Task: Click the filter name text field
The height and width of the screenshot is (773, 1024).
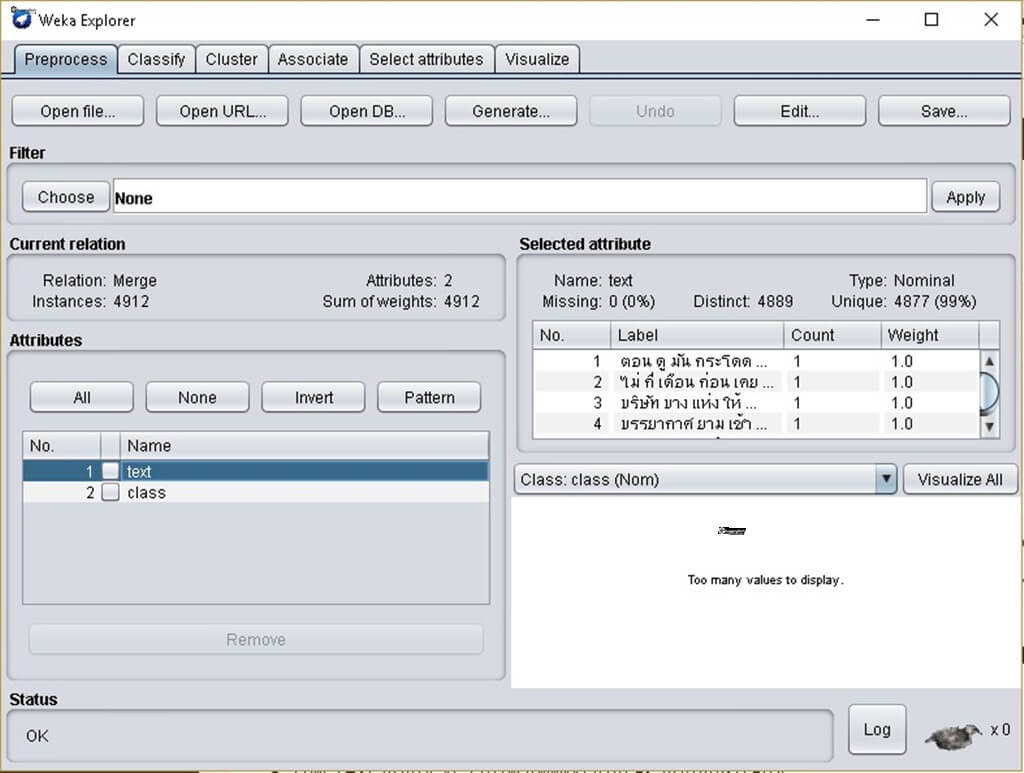Action: pos(520,197)
